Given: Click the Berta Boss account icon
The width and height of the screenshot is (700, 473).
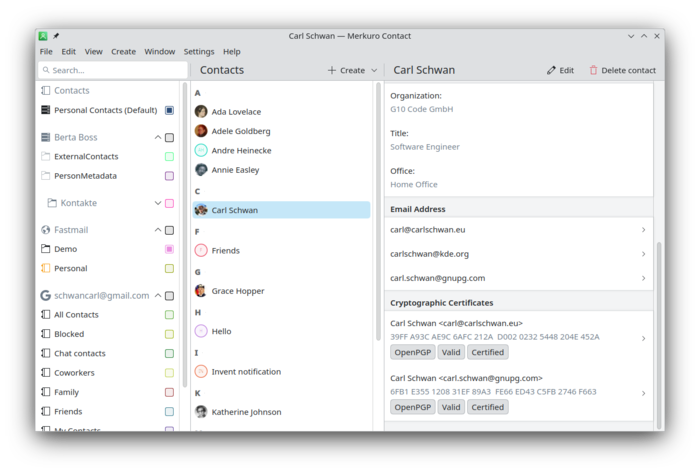Looking at the screenshot, I should pyautogui.click(x=46, y=137).
